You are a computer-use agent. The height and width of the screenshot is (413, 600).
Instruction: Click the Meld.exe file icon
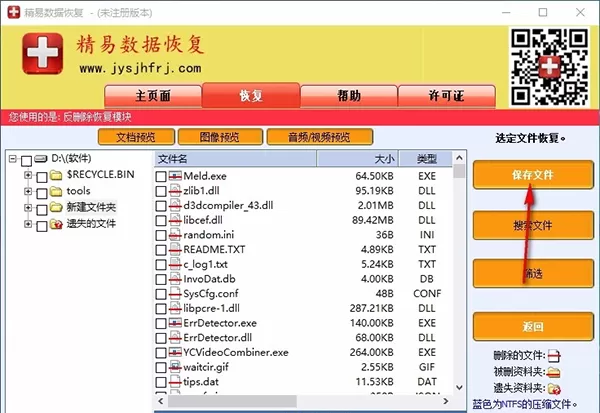[175, 176]
